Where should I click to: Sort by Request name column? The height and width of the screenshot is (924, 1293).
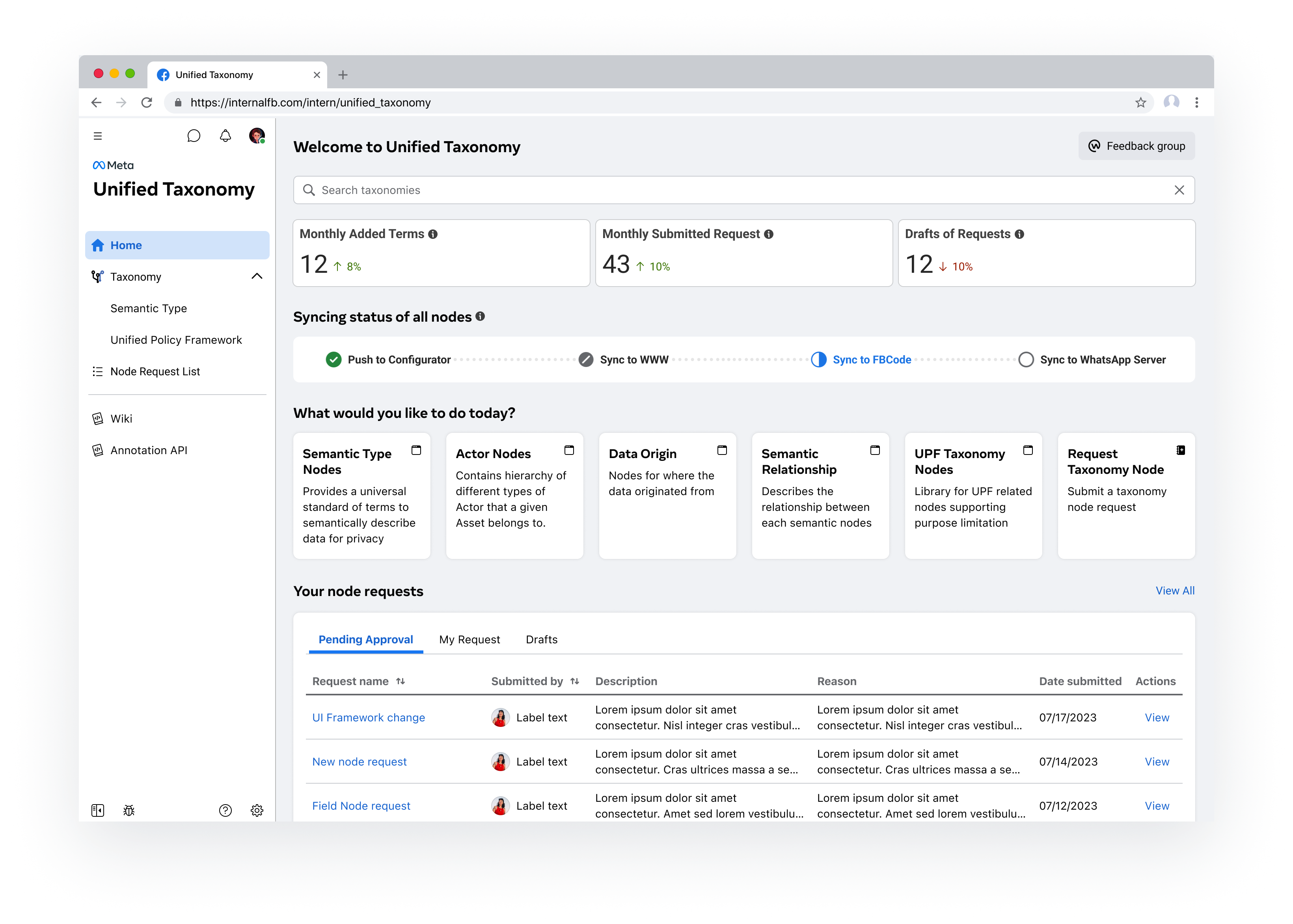click(x=401, y=681)
